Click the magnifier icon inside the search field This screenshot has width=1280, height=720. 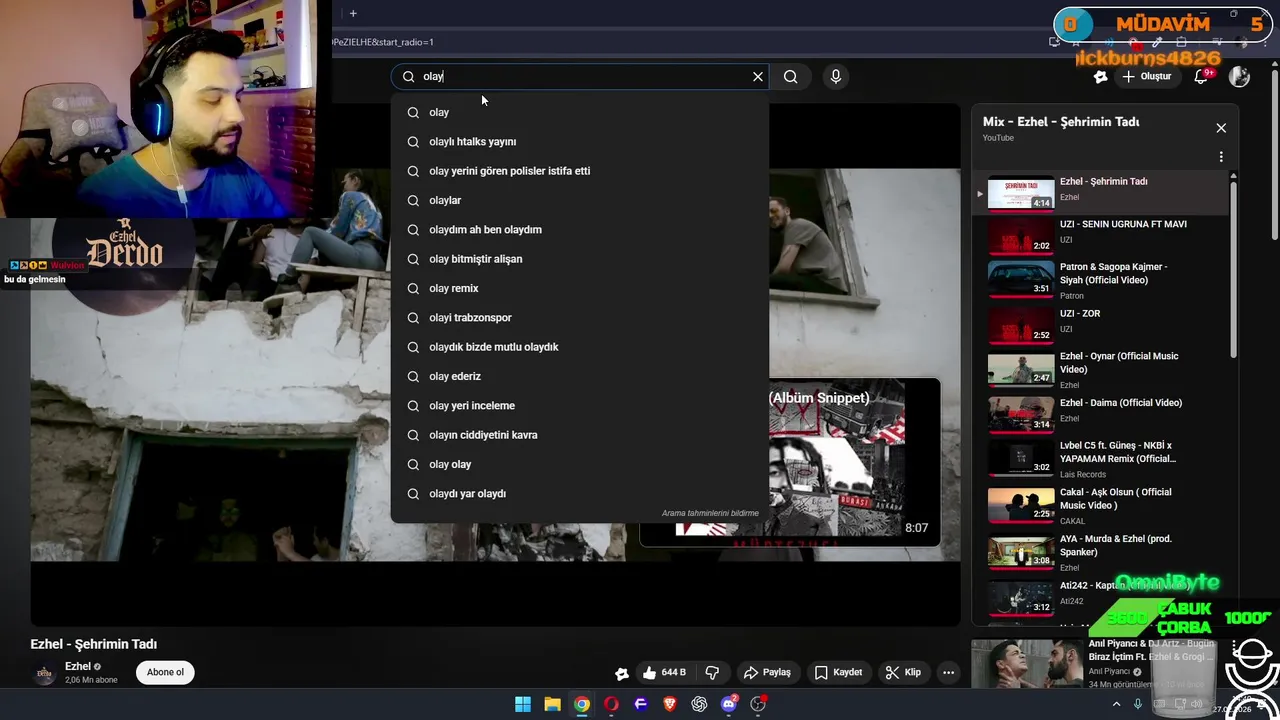(408, 76)
